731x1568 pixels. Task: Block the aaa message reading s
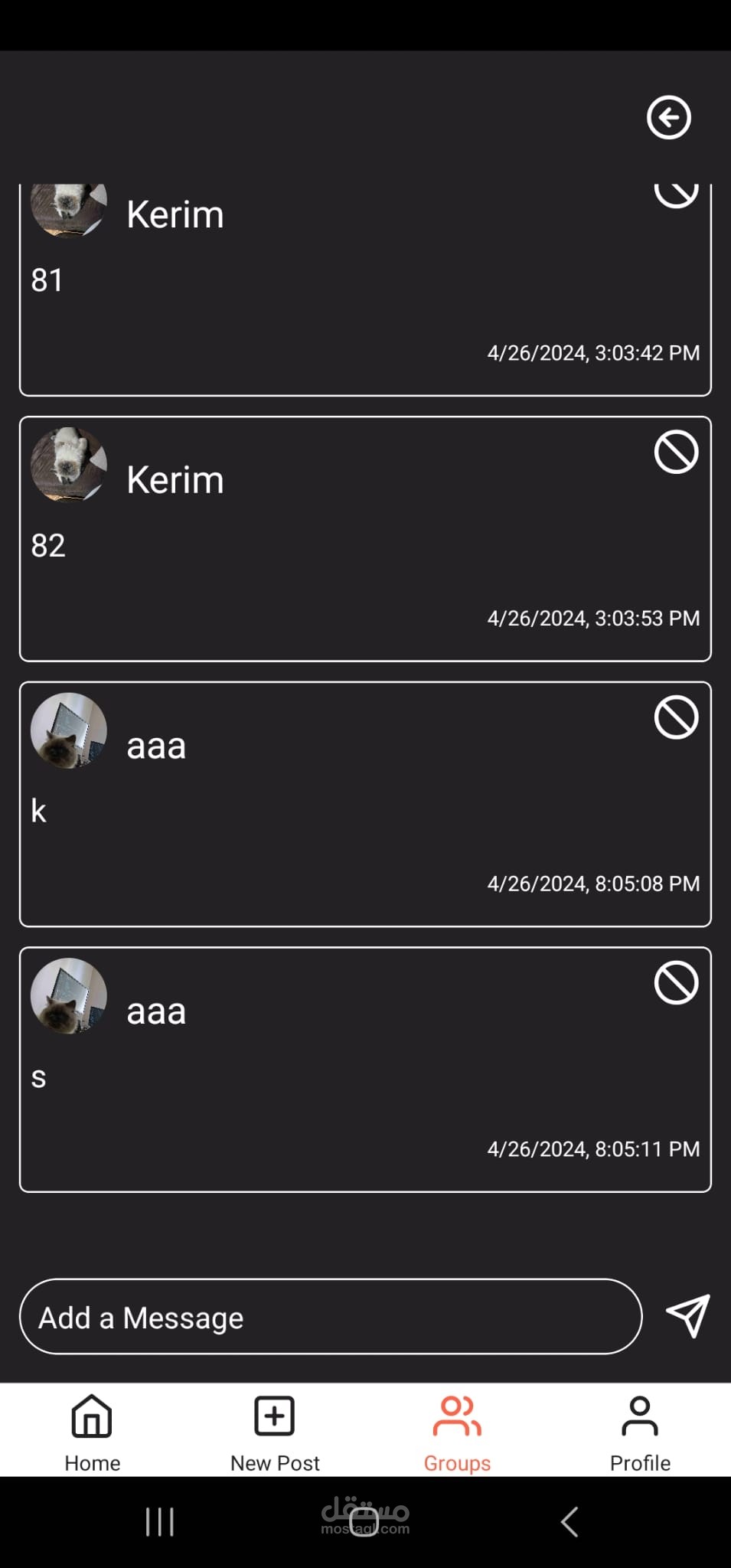(x=676, y=983)
